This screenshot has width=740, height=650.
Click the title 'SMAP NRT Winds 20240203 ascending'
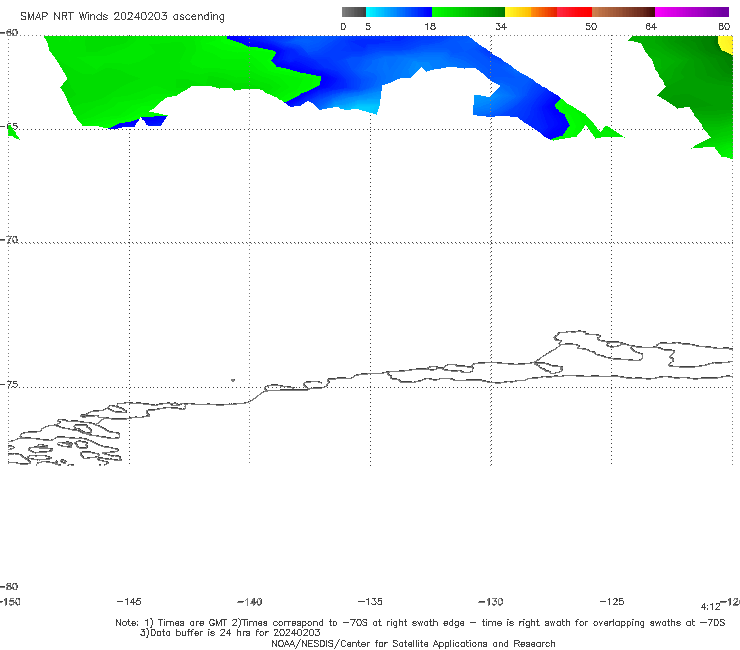(x=122, y=17)
